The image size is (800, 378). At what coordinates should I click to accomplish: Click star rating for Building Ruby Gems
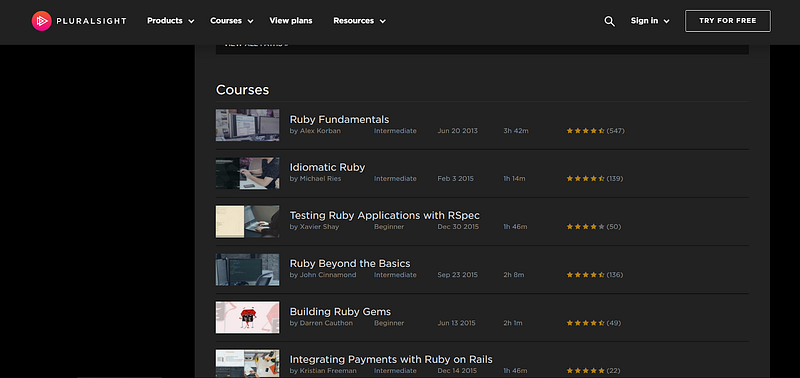coord(585,323)
